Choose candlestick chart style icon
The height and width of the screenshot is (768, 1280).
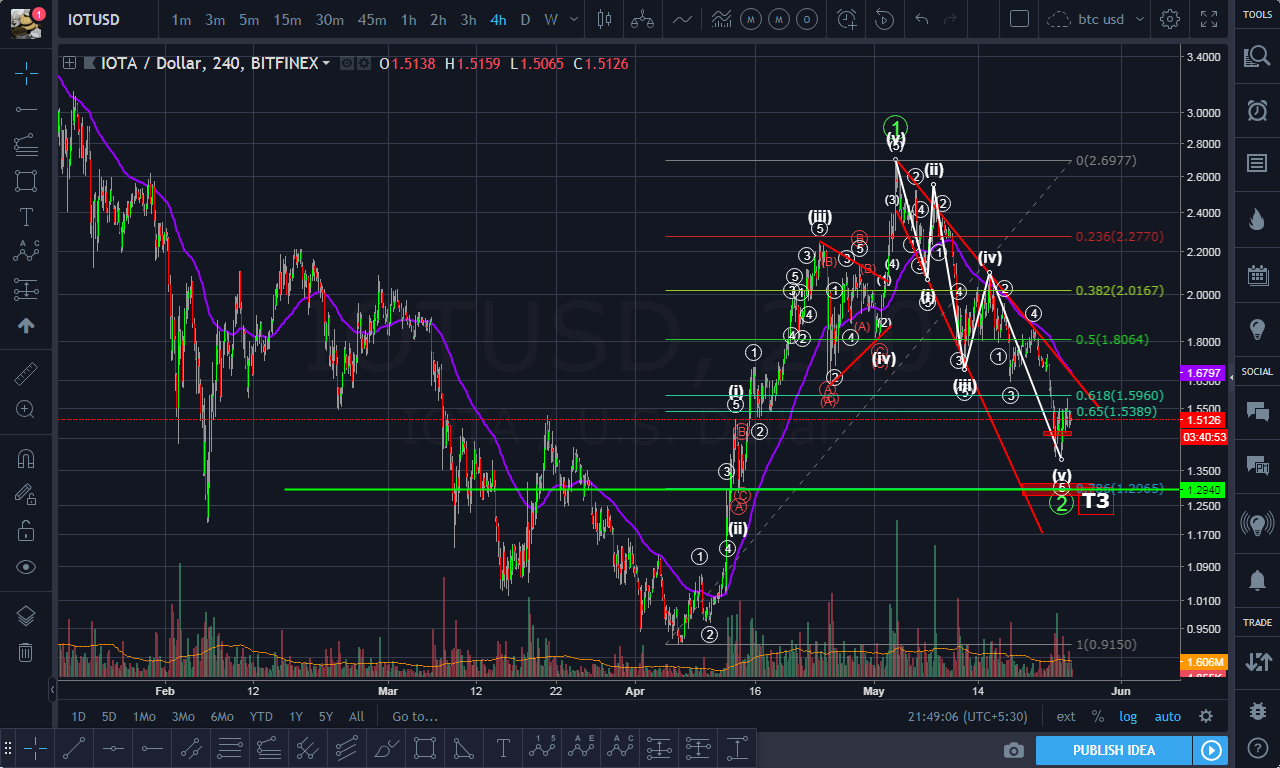click(603, 19)
